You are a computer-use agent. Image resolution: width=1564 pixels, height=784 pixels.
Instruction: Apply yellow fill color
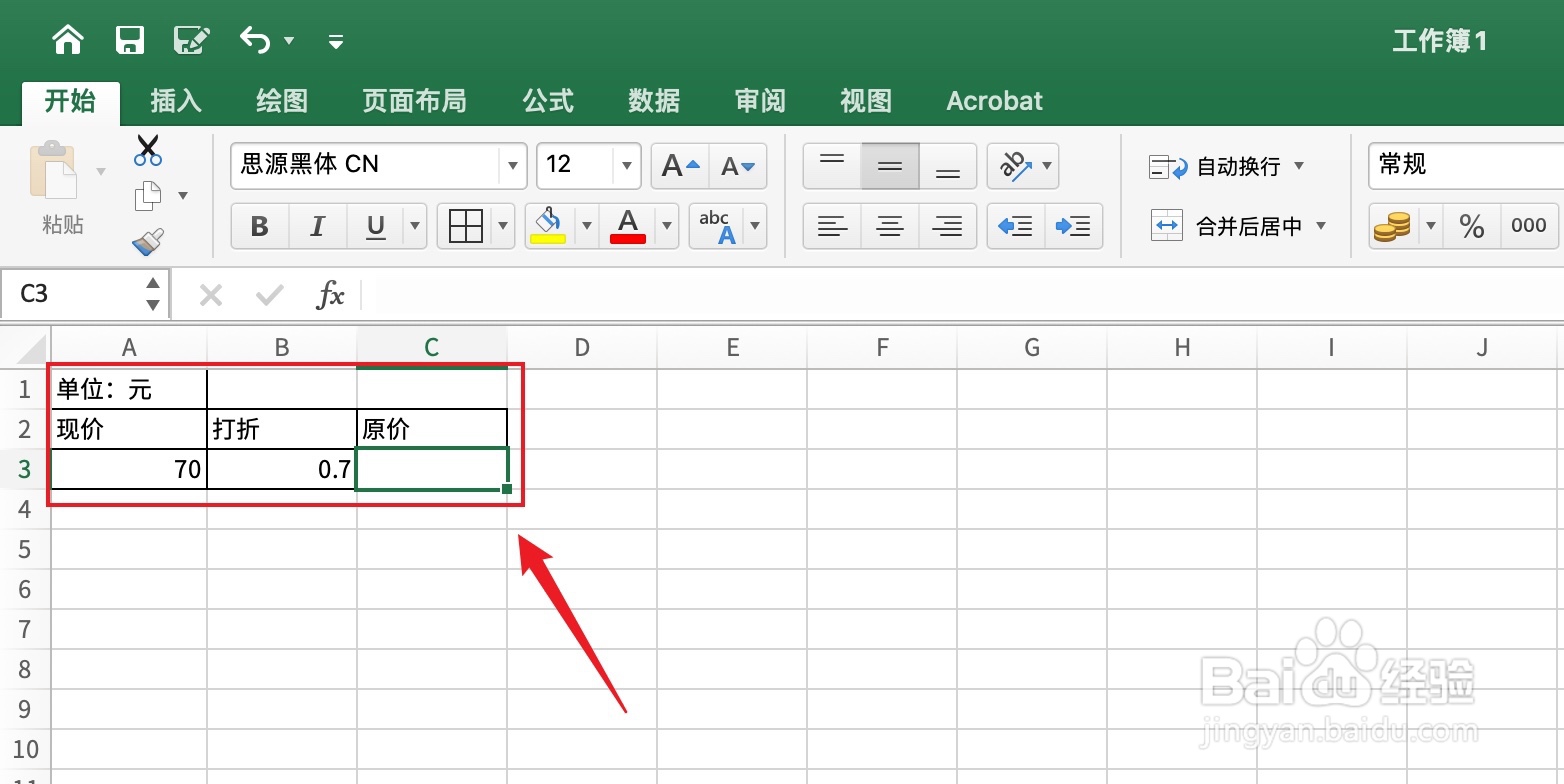[548, 226]
